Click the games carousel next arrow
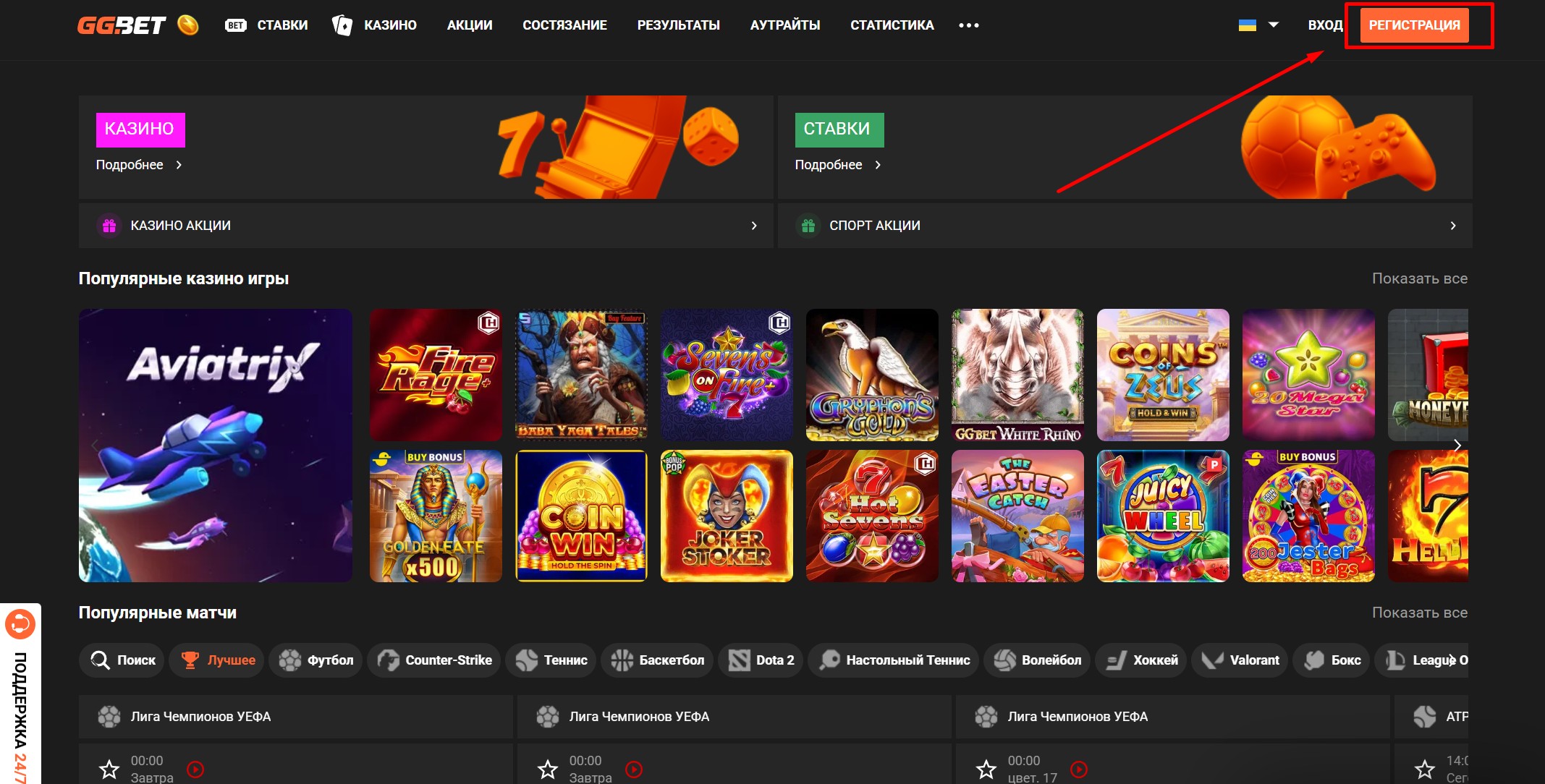1545x784 pixels. click(1457, 446)
